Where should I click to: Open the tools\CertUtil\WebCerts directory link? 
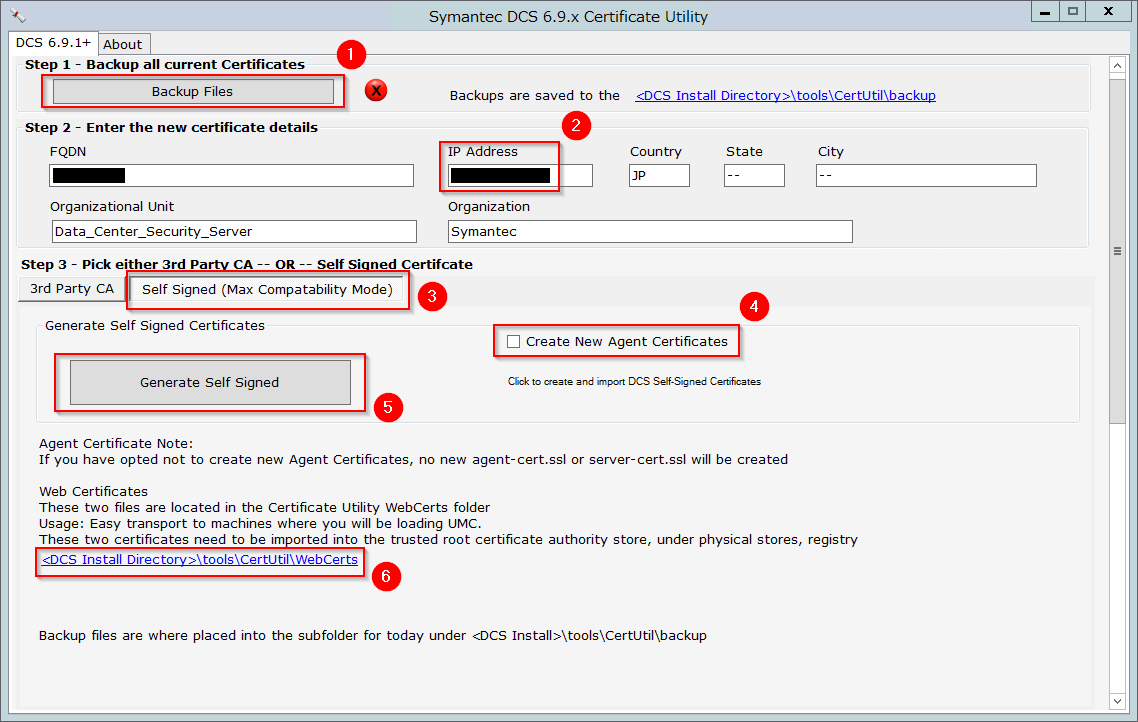(x=200, y=559)
